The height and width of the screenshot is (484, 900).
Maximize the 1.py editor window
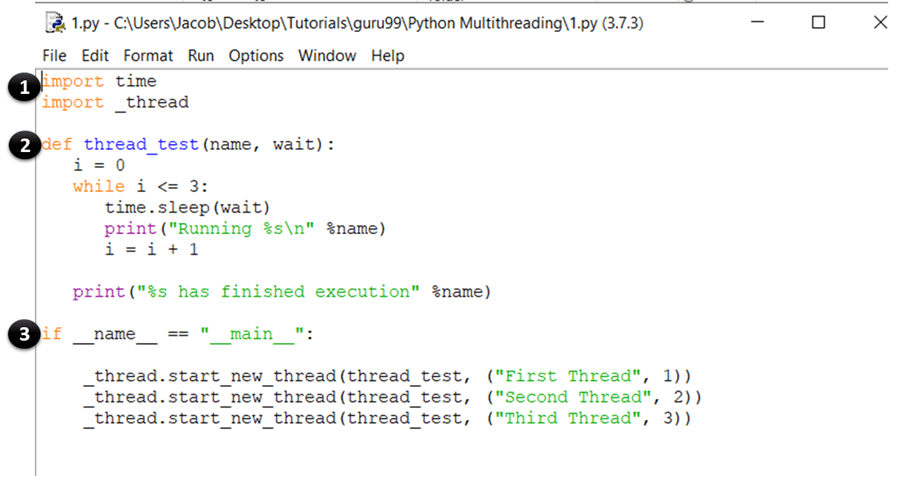[818, 22]
